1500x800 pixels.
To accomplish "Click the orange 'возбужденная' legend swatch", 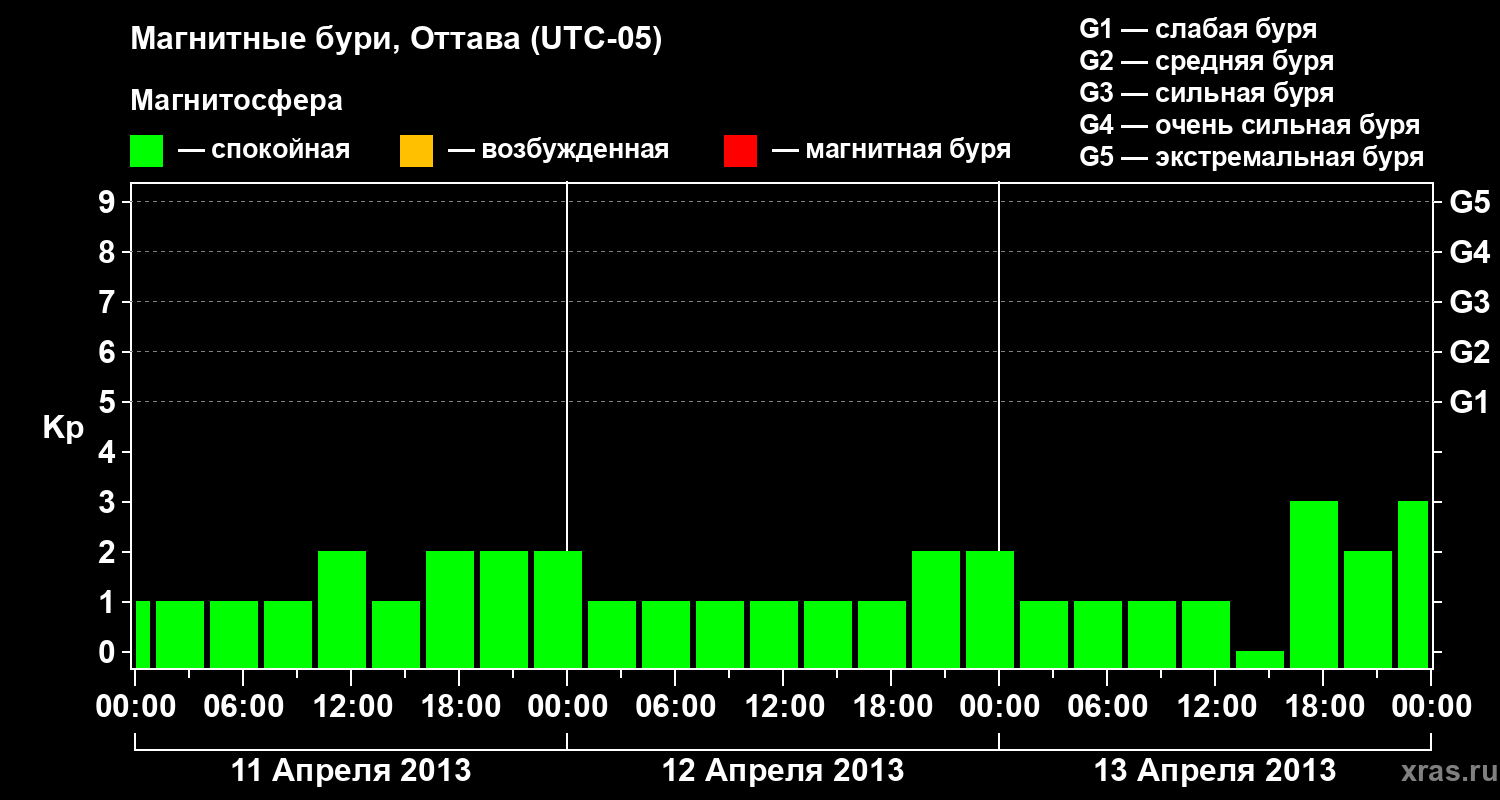I will (416, 151).
